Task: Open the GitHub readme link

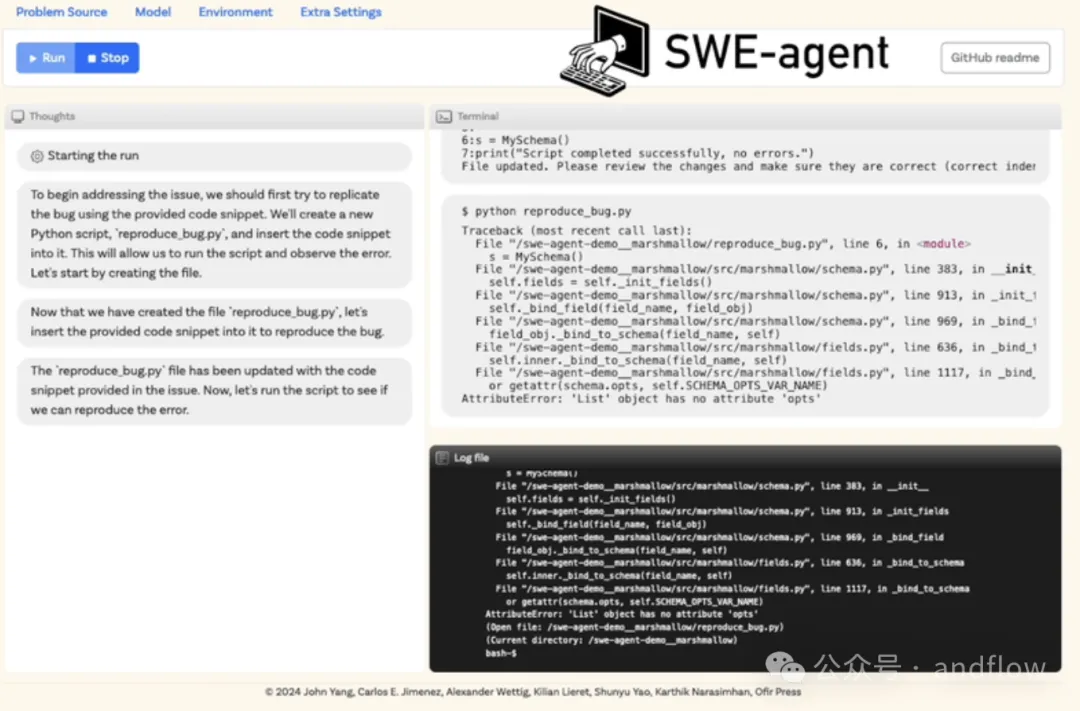Action: 995,58
